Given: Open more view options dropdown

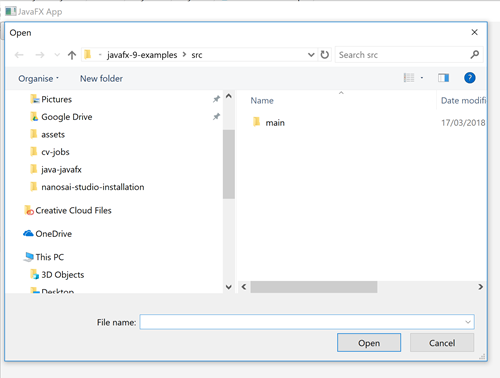Looking at the screenshot, I should tap(422, 78).
